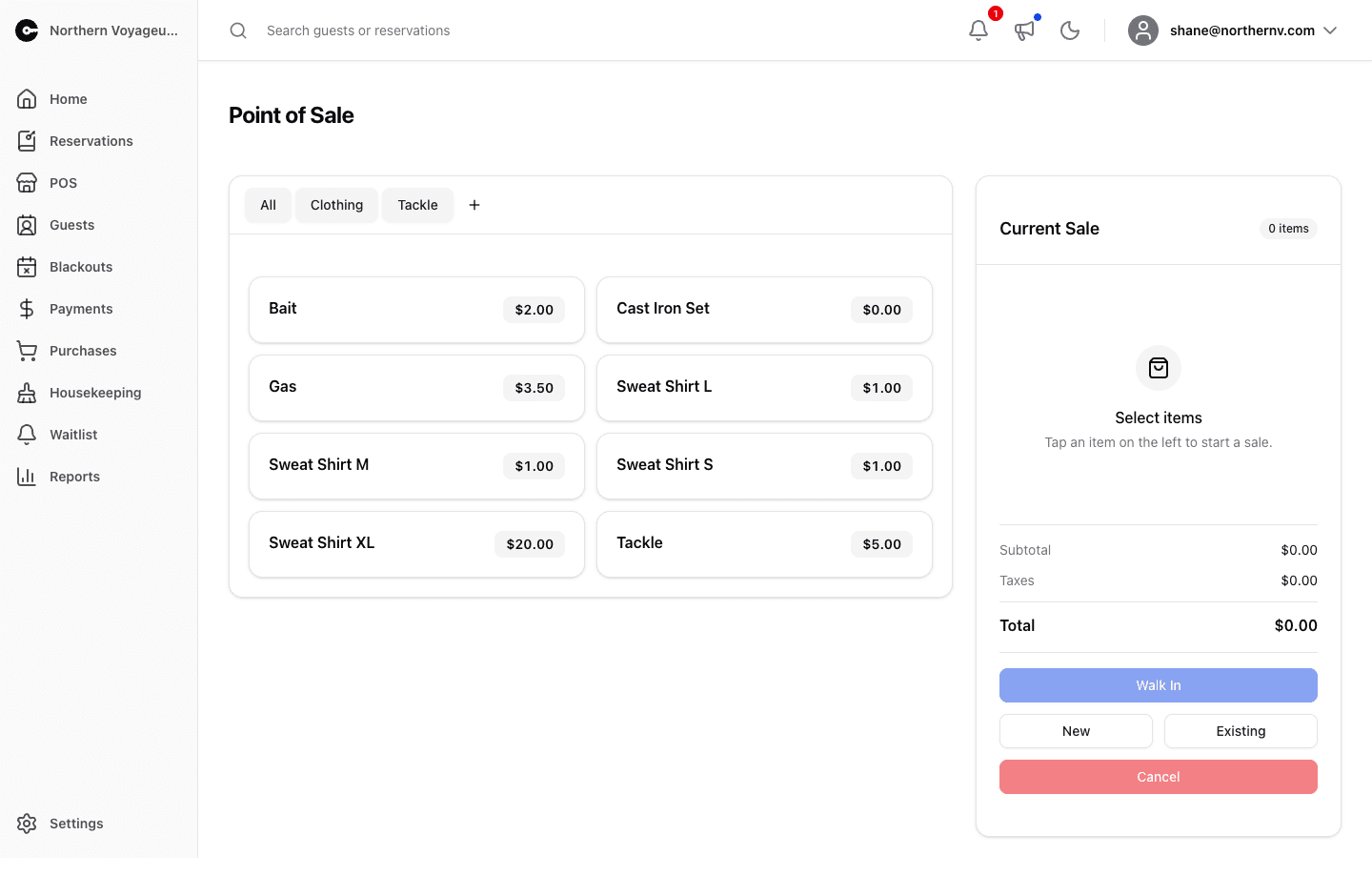This screenshot has width=1372, height=875.
Task: Add a new category with plus icon
Action: [474, 205]
